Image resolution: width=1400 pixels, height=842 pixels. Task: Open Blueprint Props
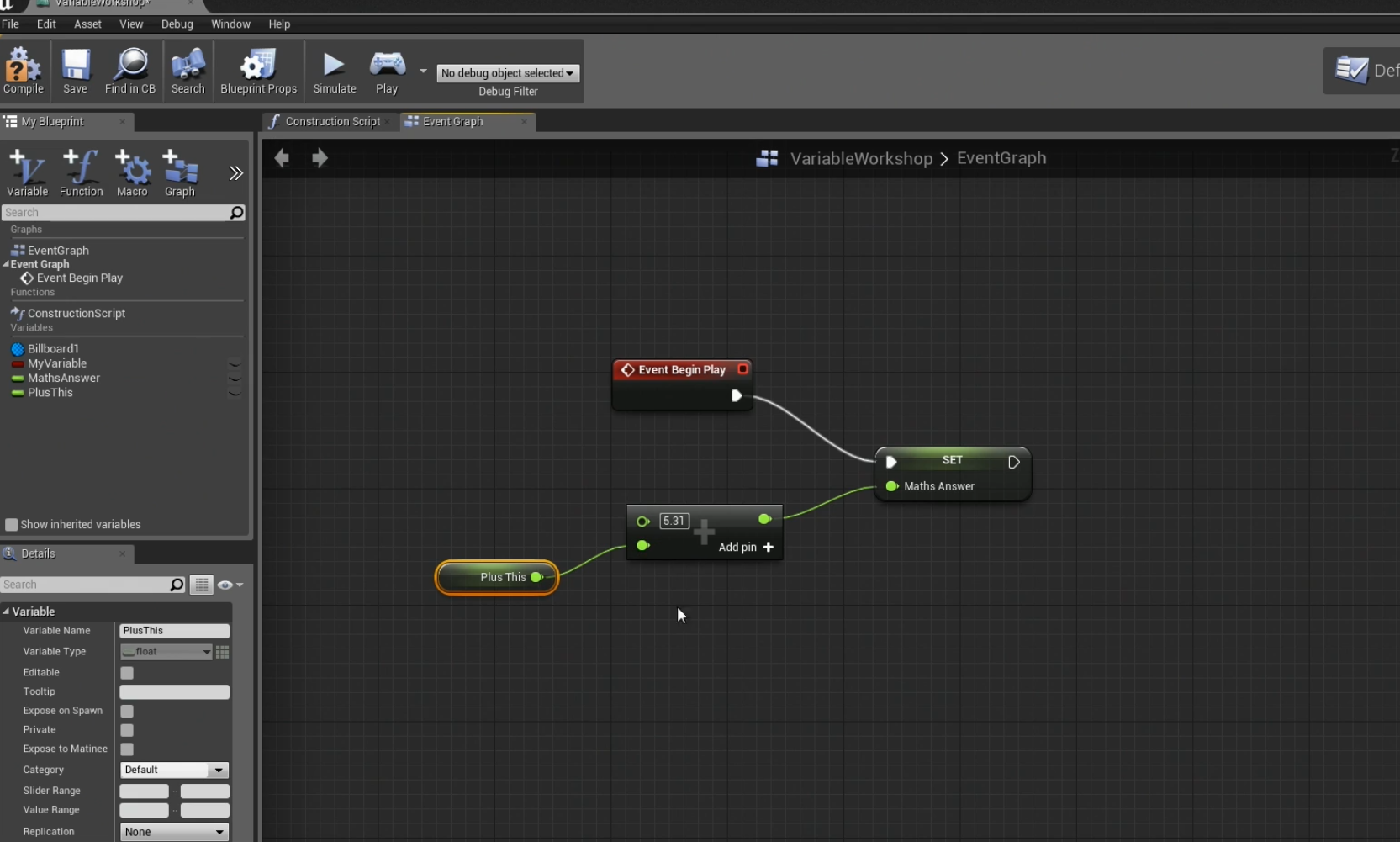point(258,71)
